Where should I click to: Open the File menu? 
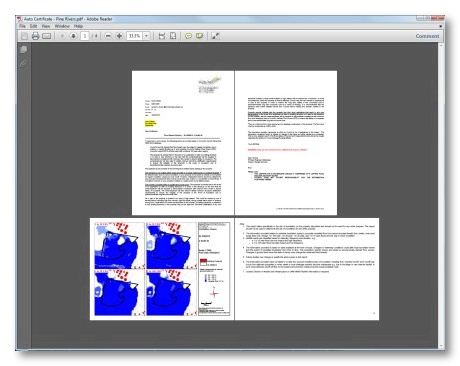(x=22, y=26)
